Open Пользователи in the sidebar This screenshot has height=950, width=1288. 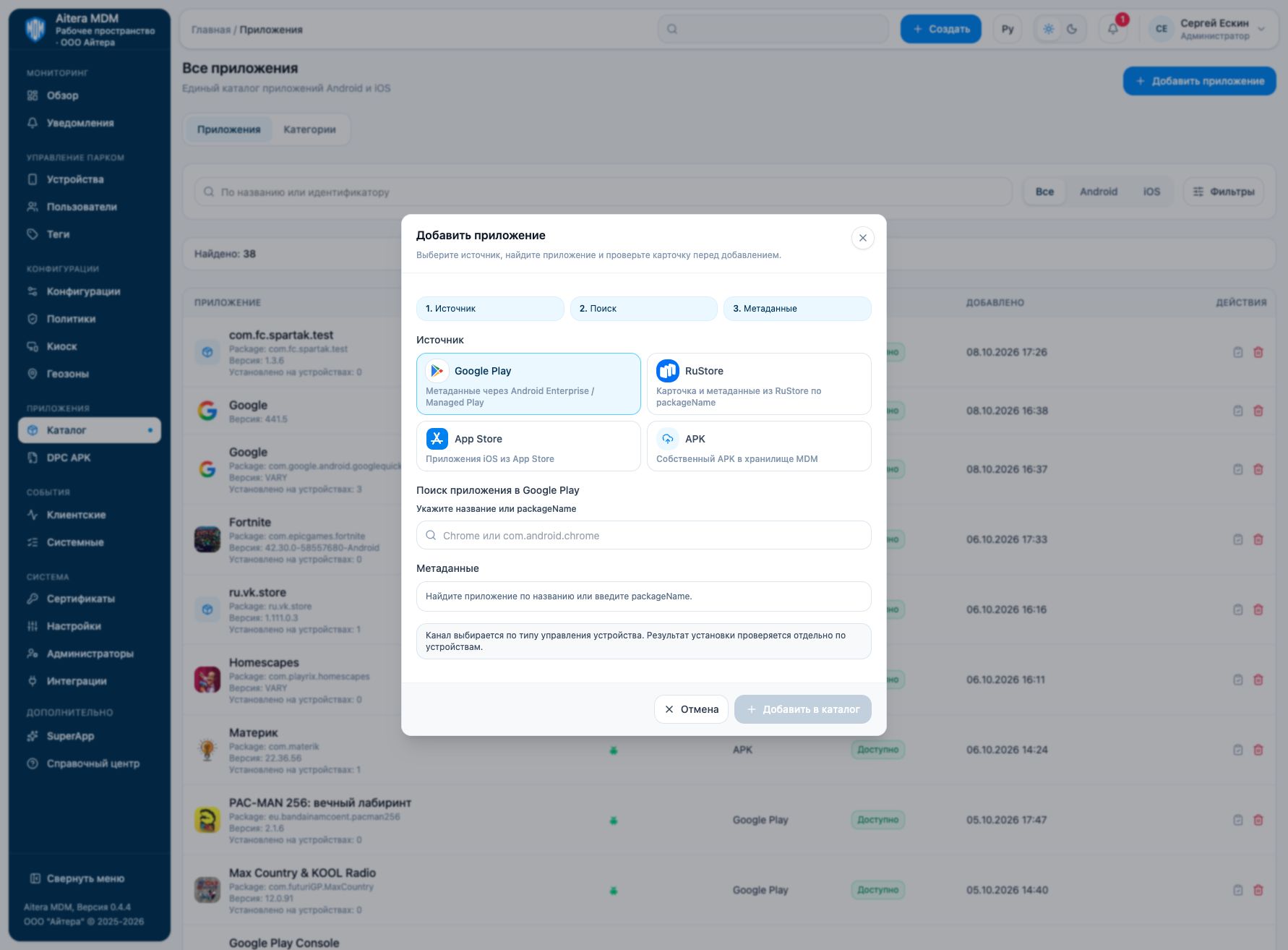[90, 207]
